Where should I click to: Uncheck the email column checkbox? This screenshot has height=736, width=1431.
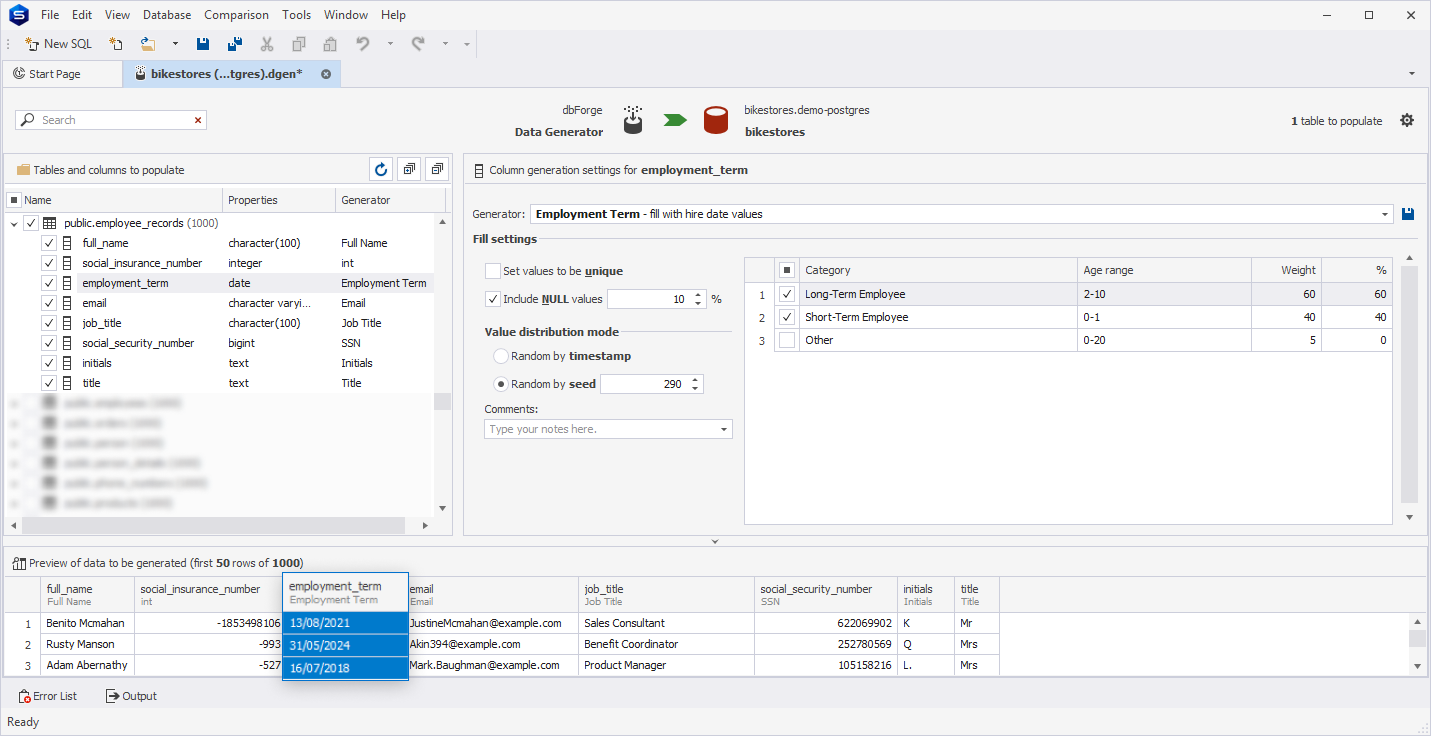(49, 303)
